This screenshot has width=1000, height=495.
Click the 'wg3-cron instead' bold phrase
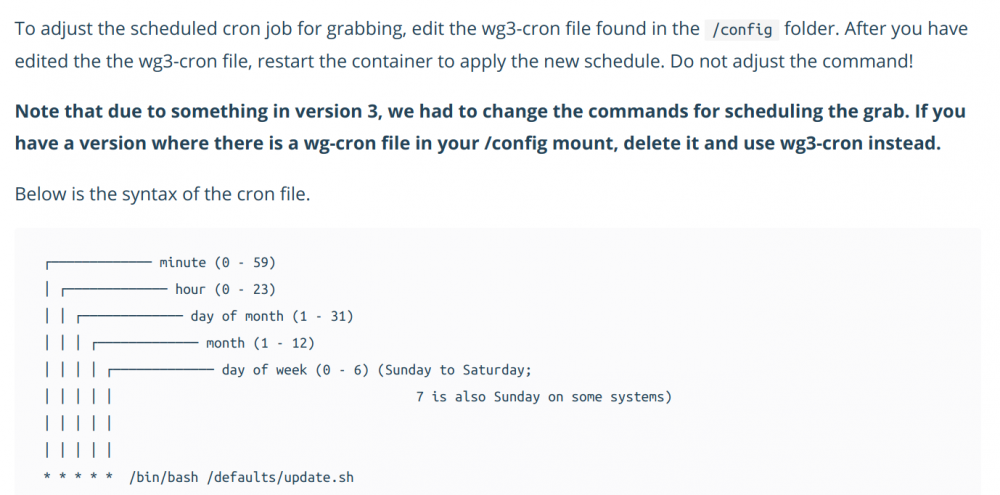point(860,143)
